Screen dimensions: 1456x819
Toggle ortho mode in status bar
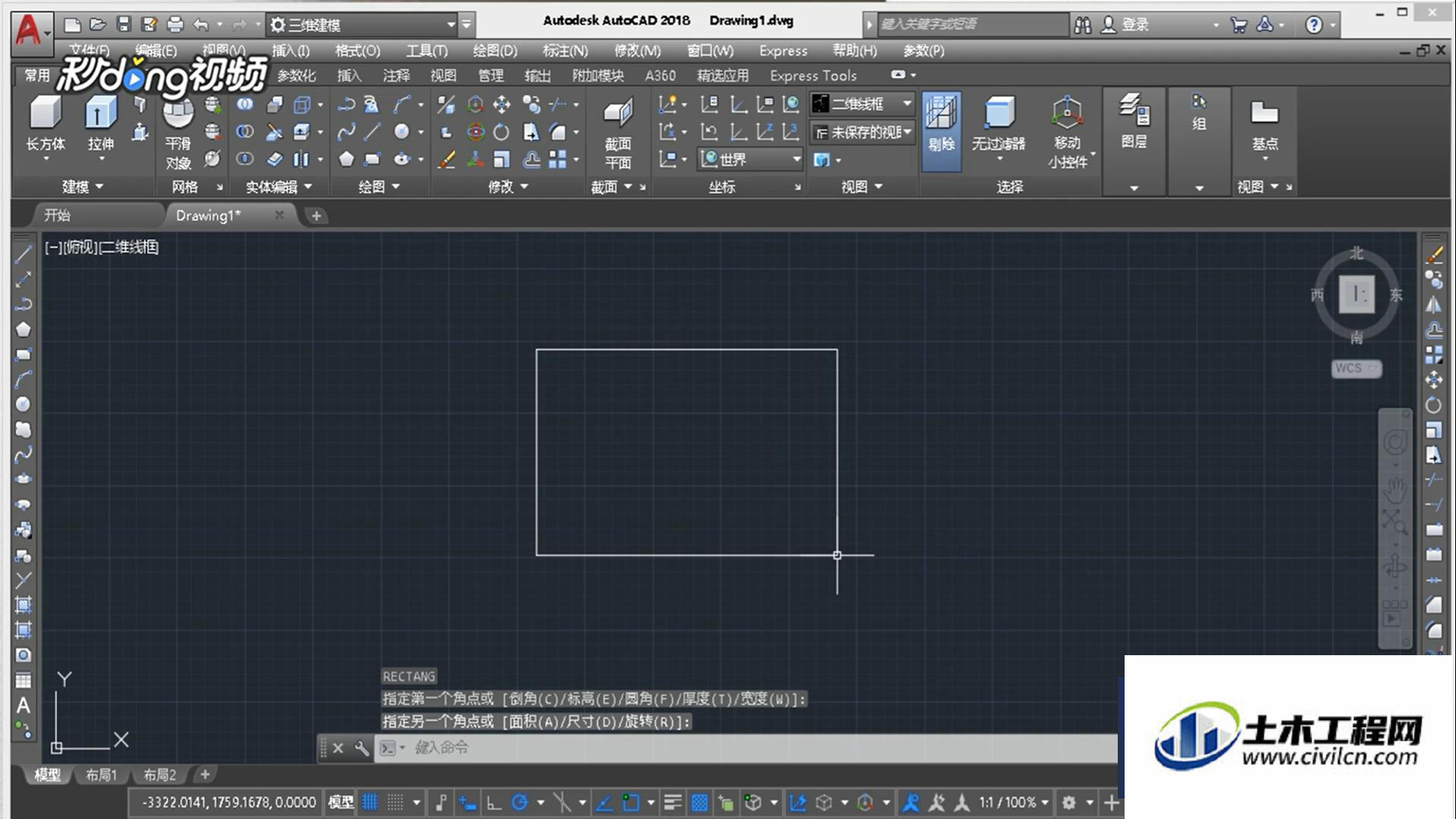[494, 802]
